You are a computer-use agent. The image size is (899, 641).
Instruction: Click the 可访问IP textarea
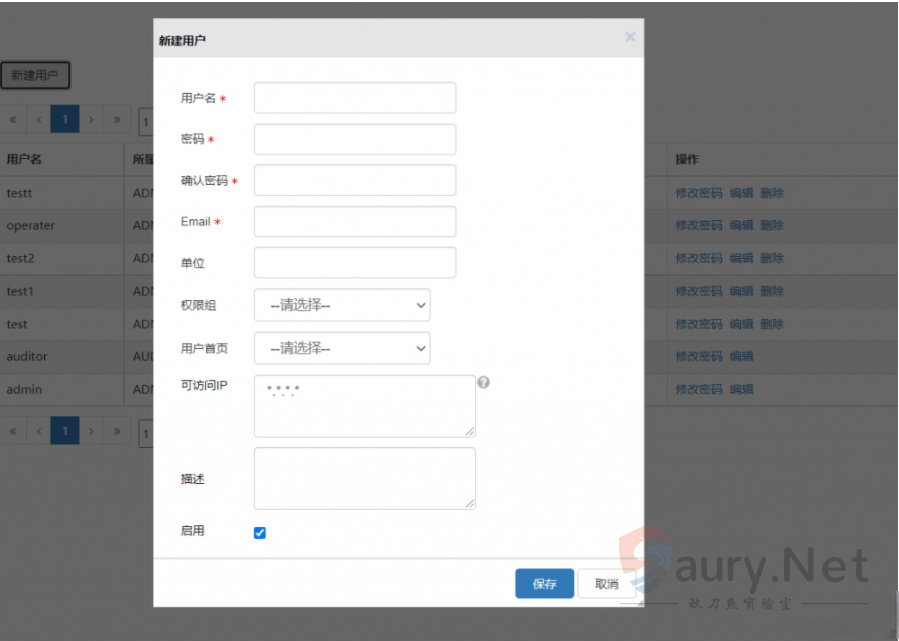364,406
